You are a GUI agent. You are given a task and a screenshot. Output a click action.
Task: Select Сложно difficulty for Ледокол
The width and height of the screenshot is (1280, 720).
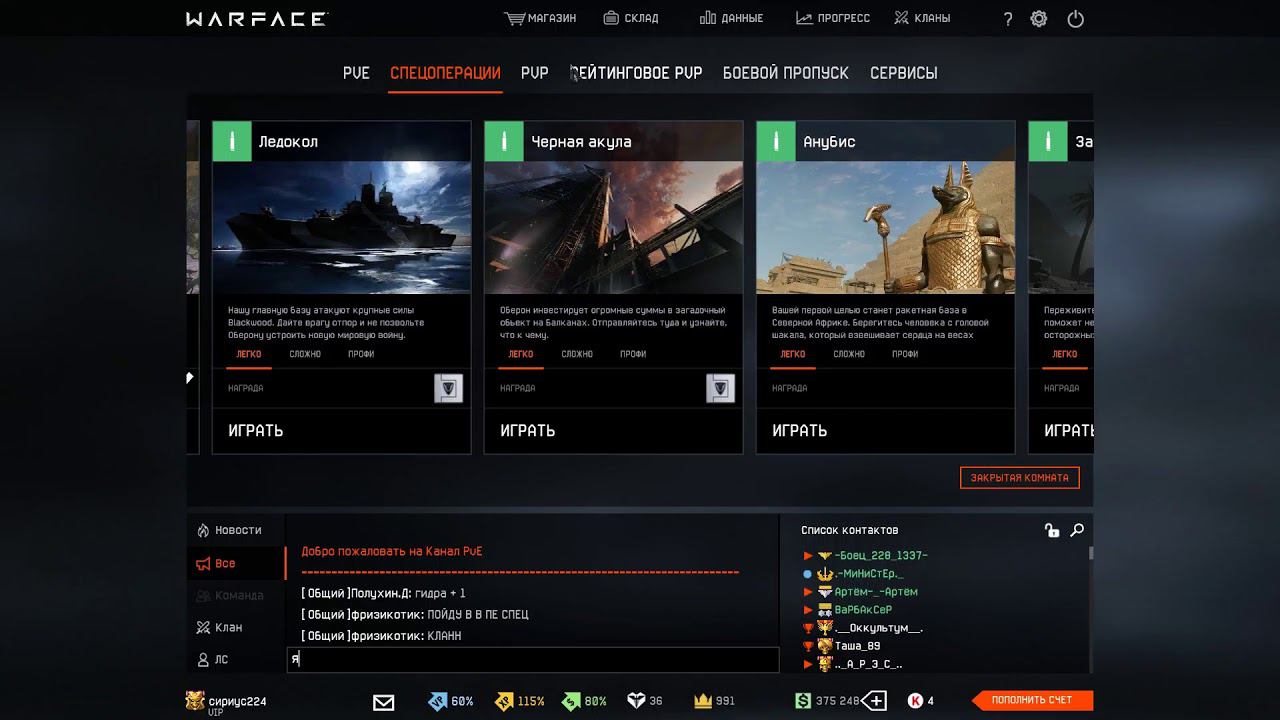click(305, 354)
